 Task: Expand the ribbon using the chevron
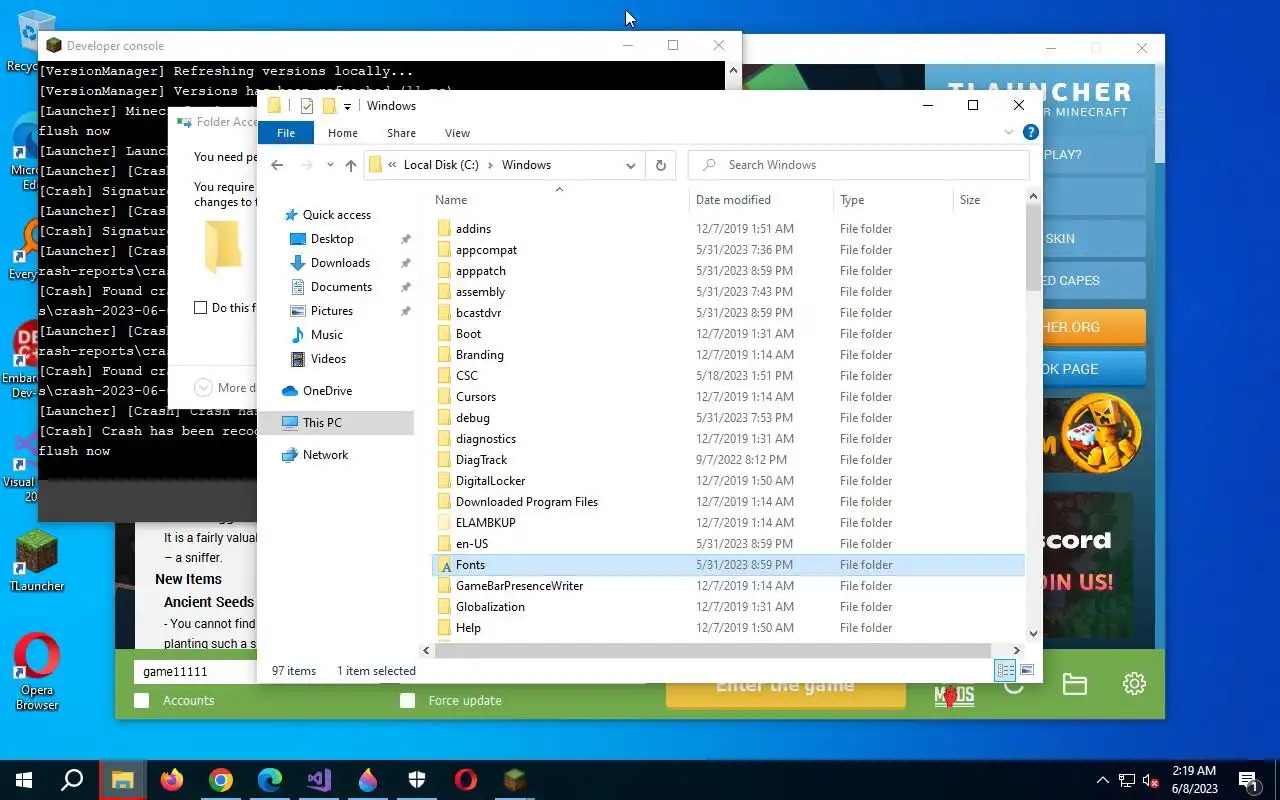[x=1009, y=132]
